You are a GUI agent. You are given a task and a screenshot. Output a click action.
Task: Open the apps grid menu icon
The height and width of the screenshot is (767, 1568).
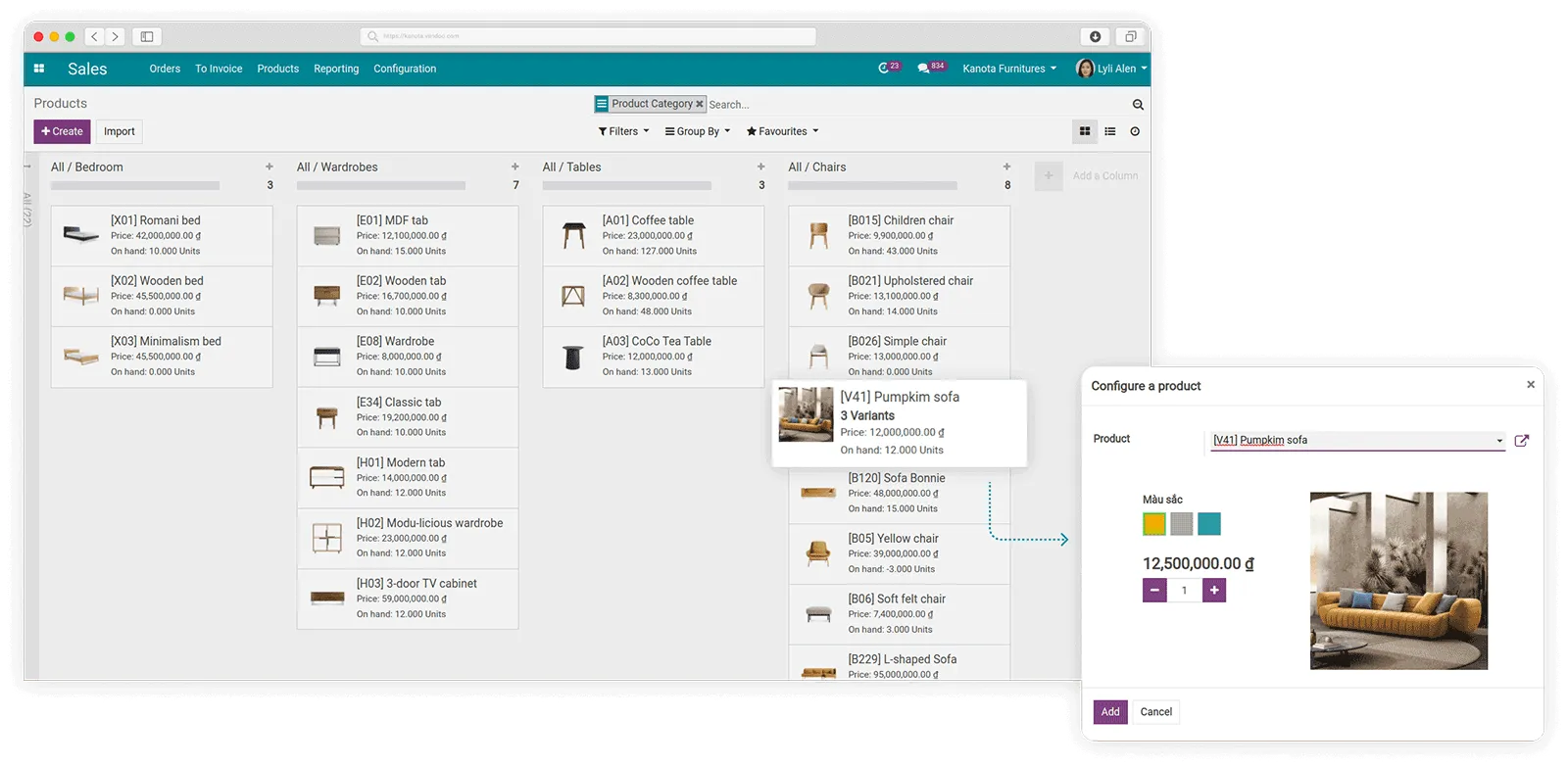pos(39,69)
